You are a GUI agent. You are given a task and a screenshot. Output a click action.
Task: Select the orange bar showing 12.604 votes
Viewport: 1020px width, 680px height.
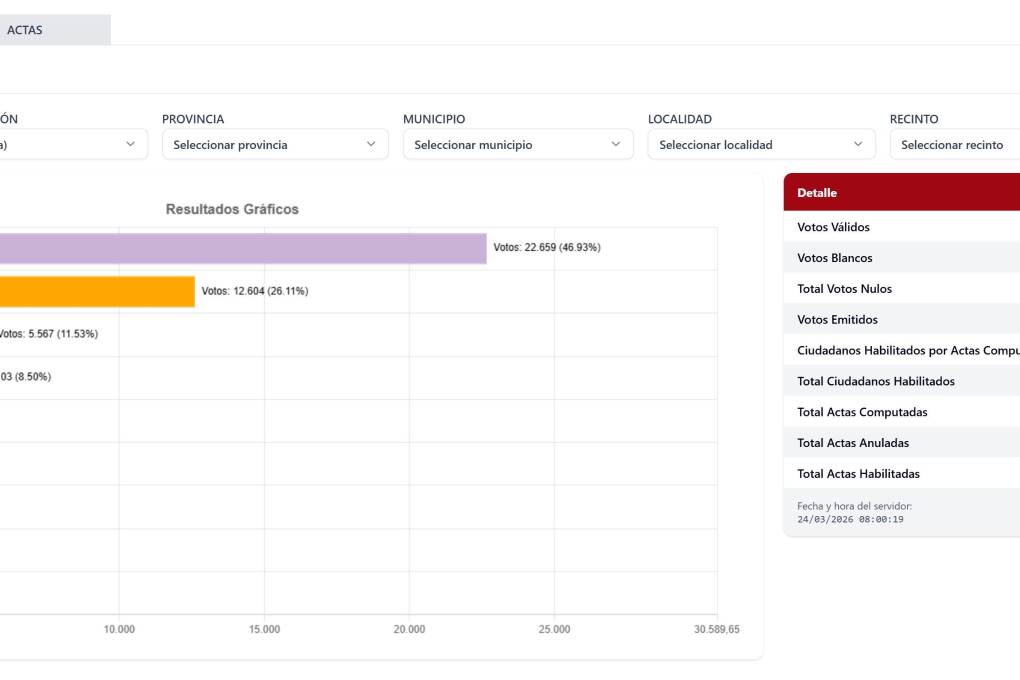coord(95,292)
